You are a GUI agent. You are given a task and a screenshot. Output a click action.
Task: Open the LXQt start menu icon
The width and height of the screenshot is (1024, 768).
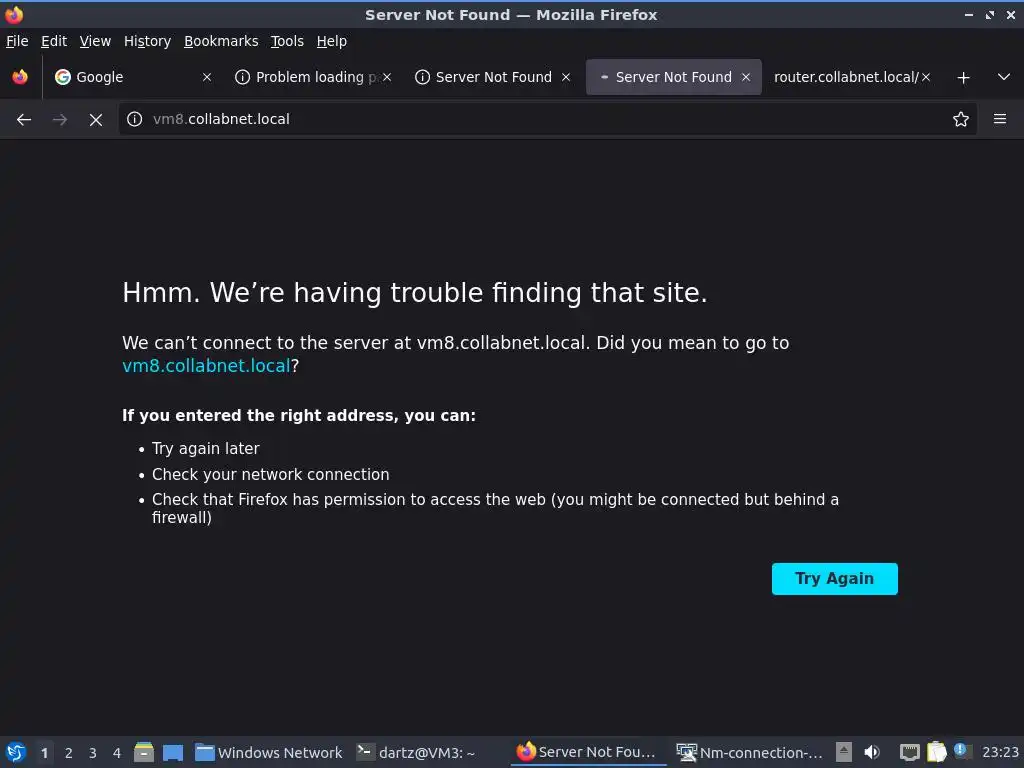pos(16,752)
